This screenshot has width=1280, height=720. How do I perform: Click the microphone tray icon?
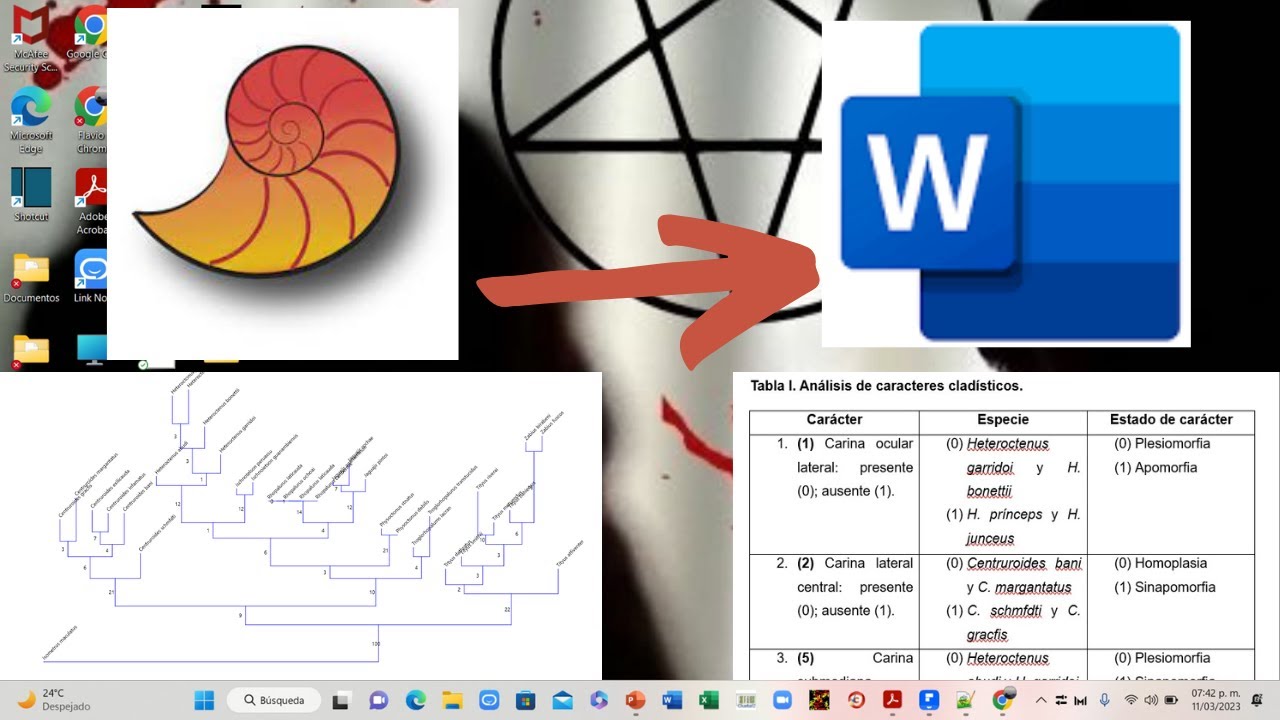(x=1105, y=700)
